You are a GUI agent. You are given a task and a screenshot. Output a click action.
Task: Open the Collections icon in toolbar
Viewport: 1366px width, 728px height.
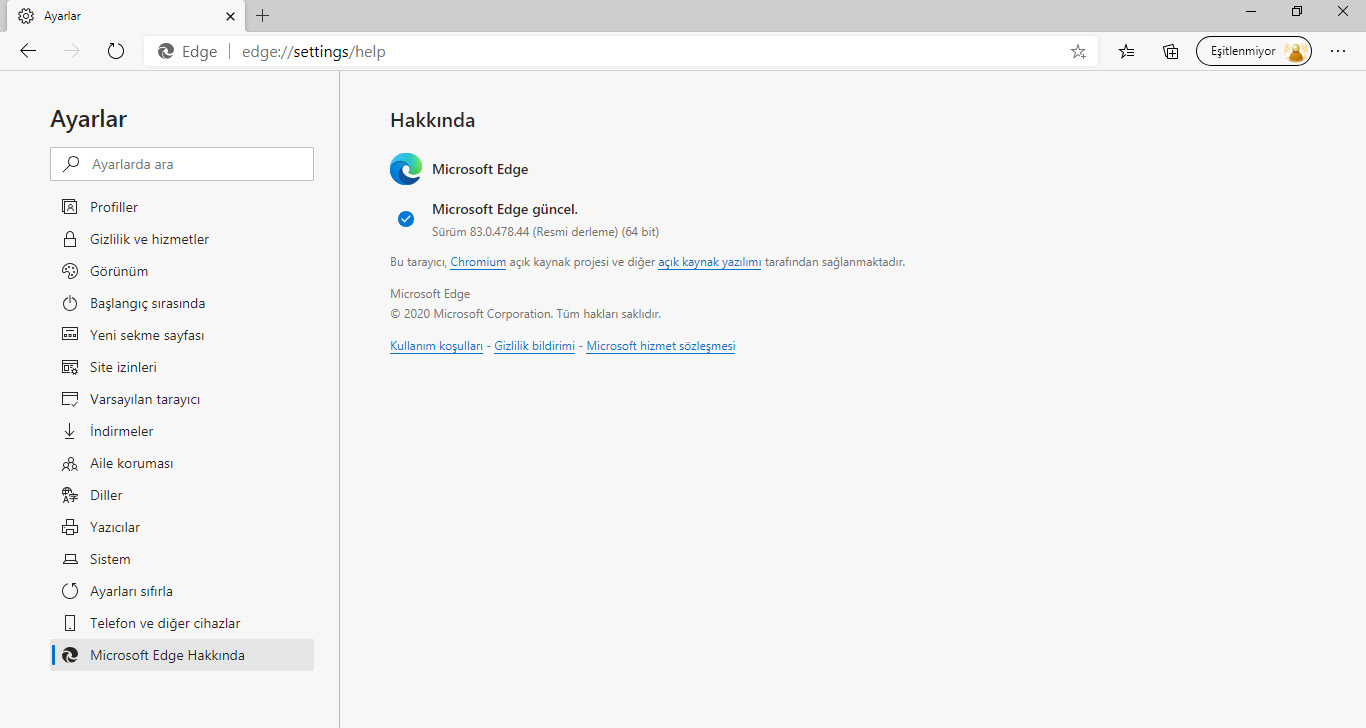1171,52
